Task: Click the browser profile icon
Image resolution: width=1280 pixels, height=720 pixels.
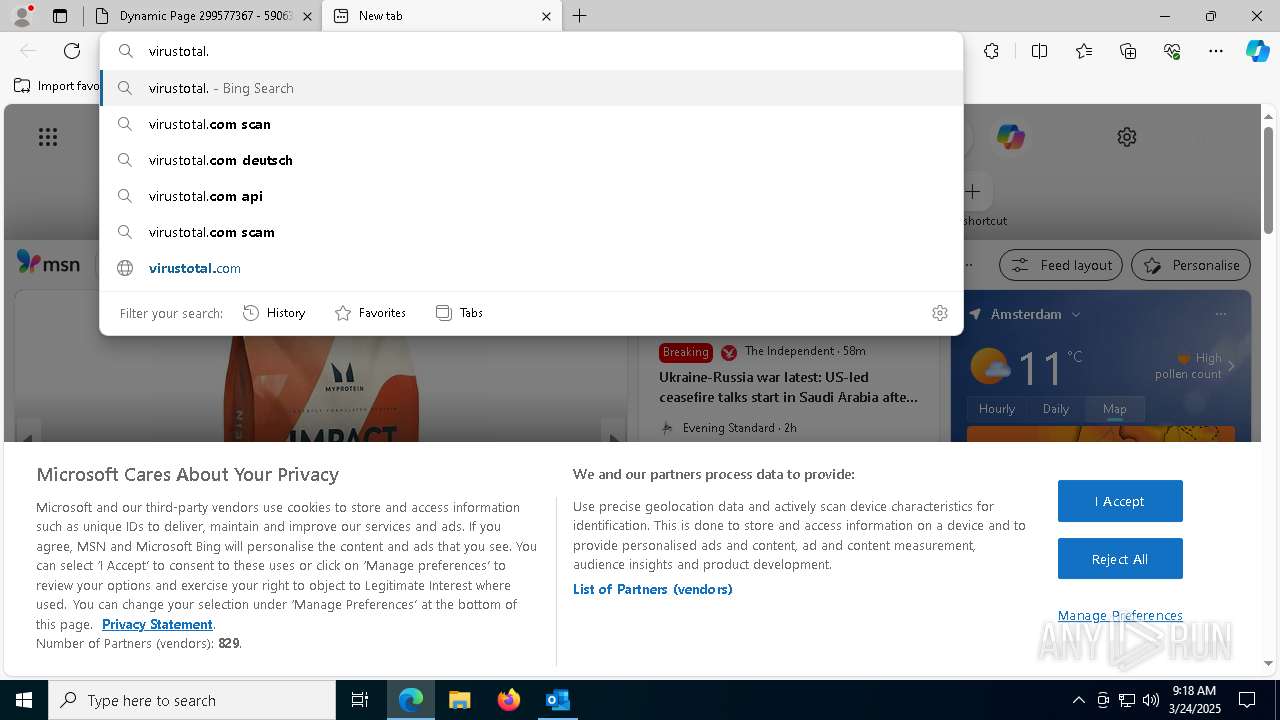Action: tap(22, 16)
